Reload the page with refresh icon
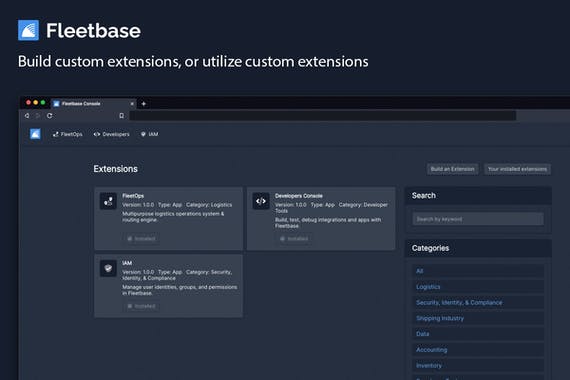Viewport: 570px width, 380px height. click(49, 116)
